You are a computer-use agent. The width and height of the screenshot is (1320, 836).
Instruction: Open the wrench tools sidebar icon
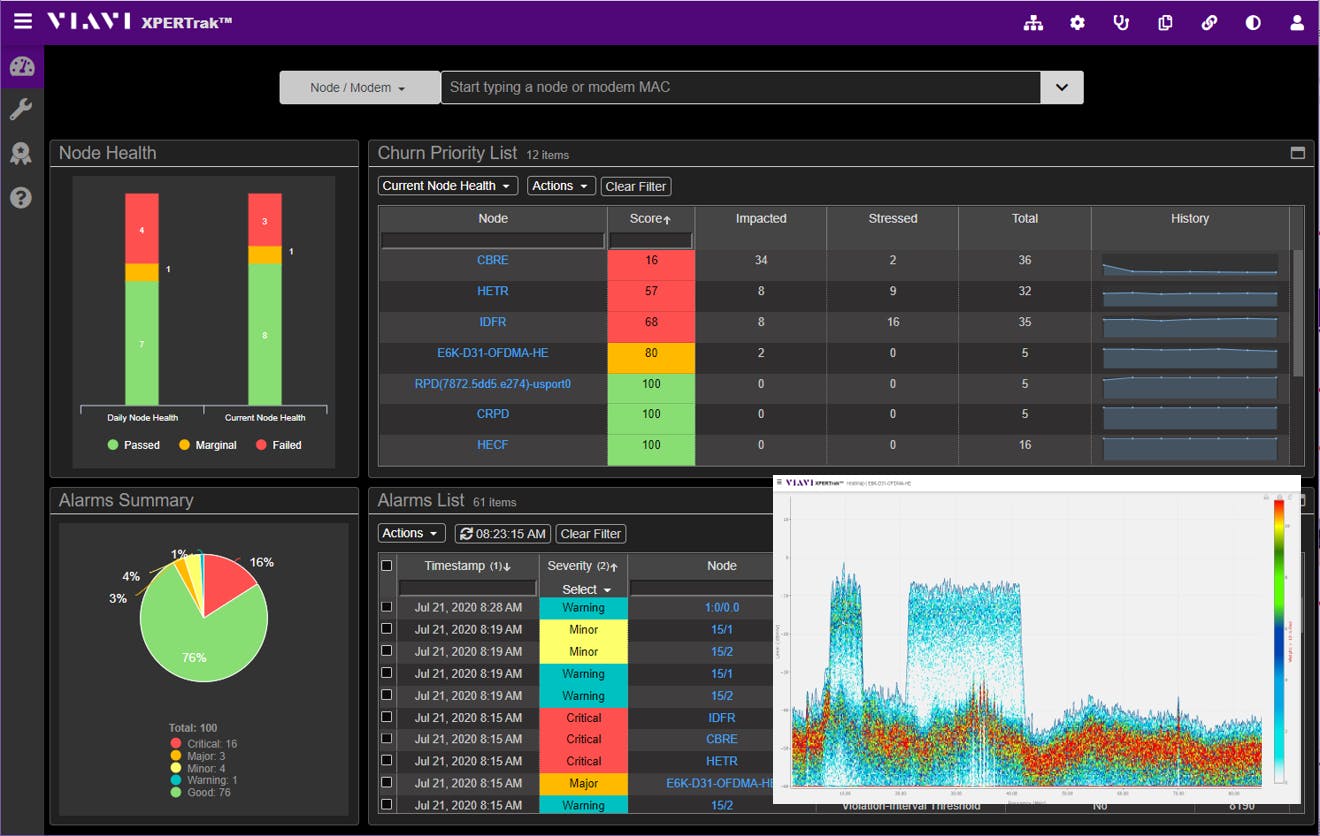(21, 109)
